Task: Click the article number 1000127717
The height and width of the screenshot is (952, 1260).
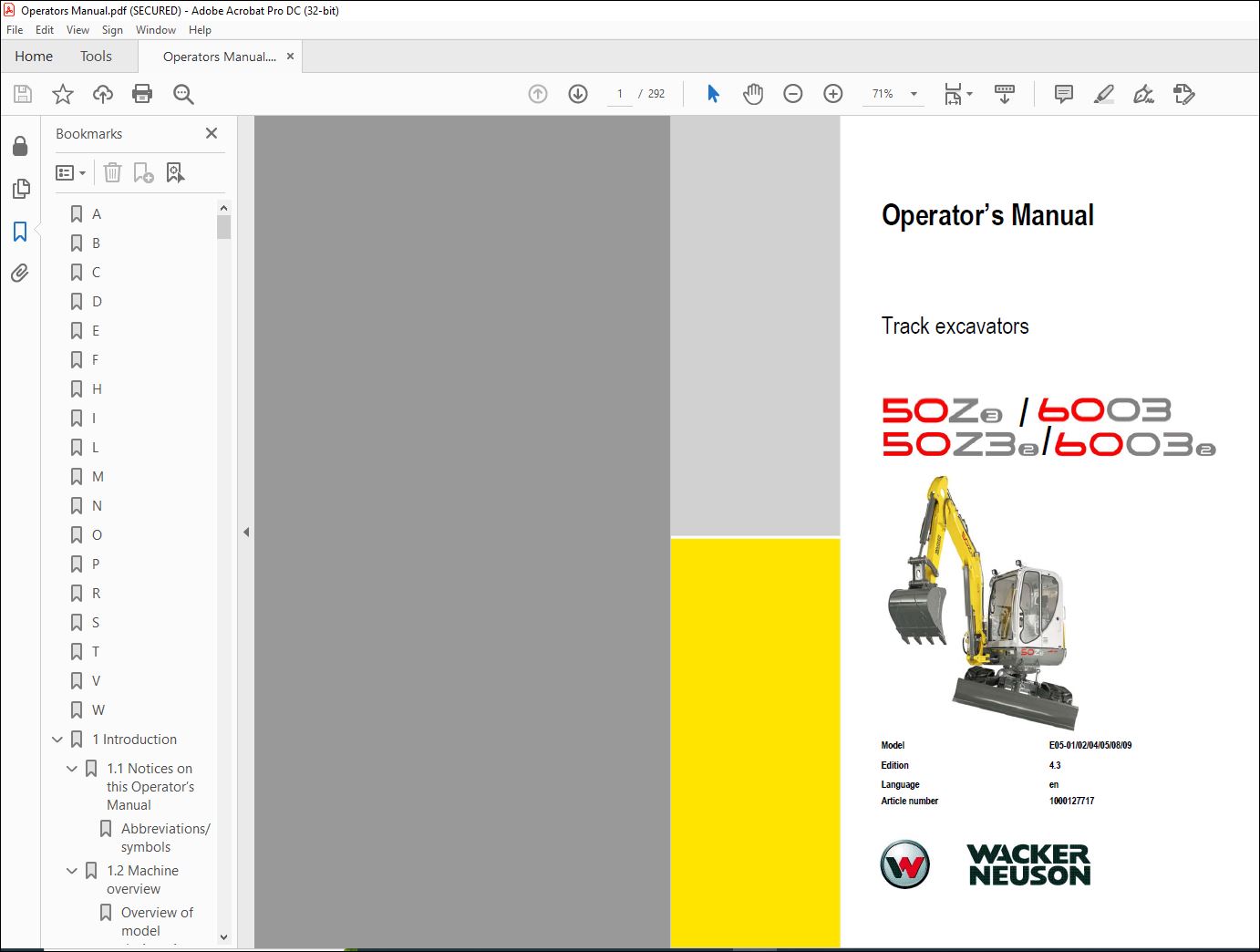Action: point(1071,802)
